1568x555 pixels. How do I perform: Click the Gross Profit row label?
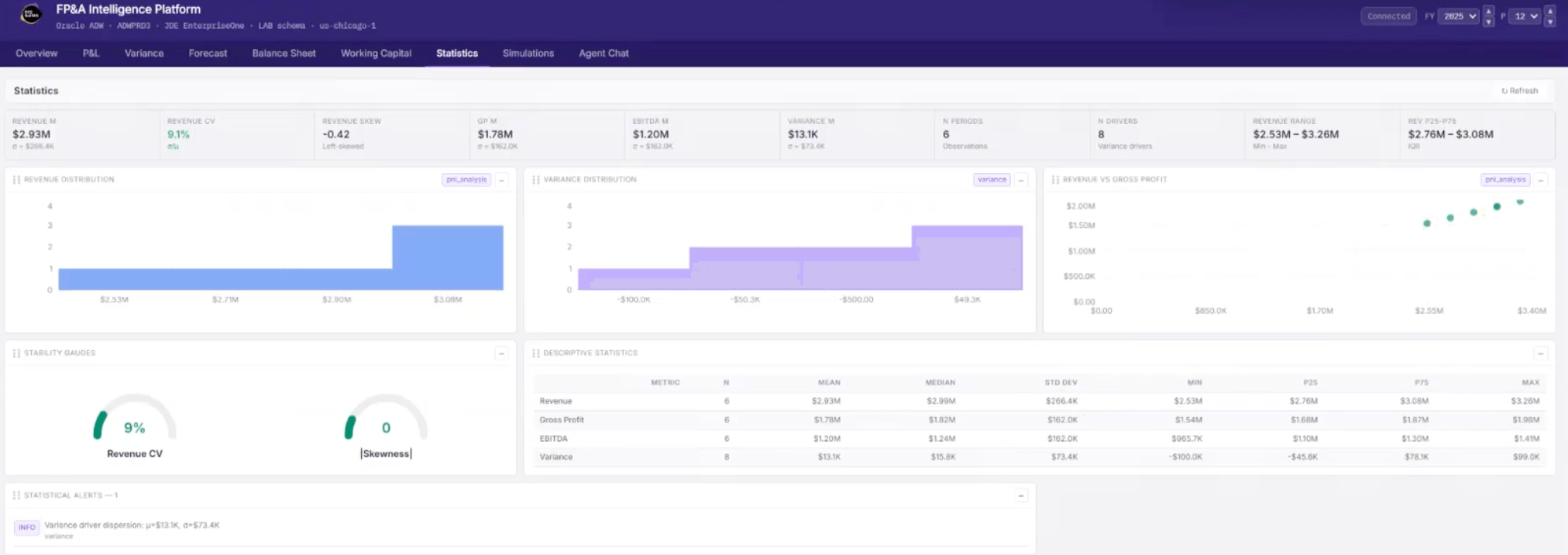[562, 420]
